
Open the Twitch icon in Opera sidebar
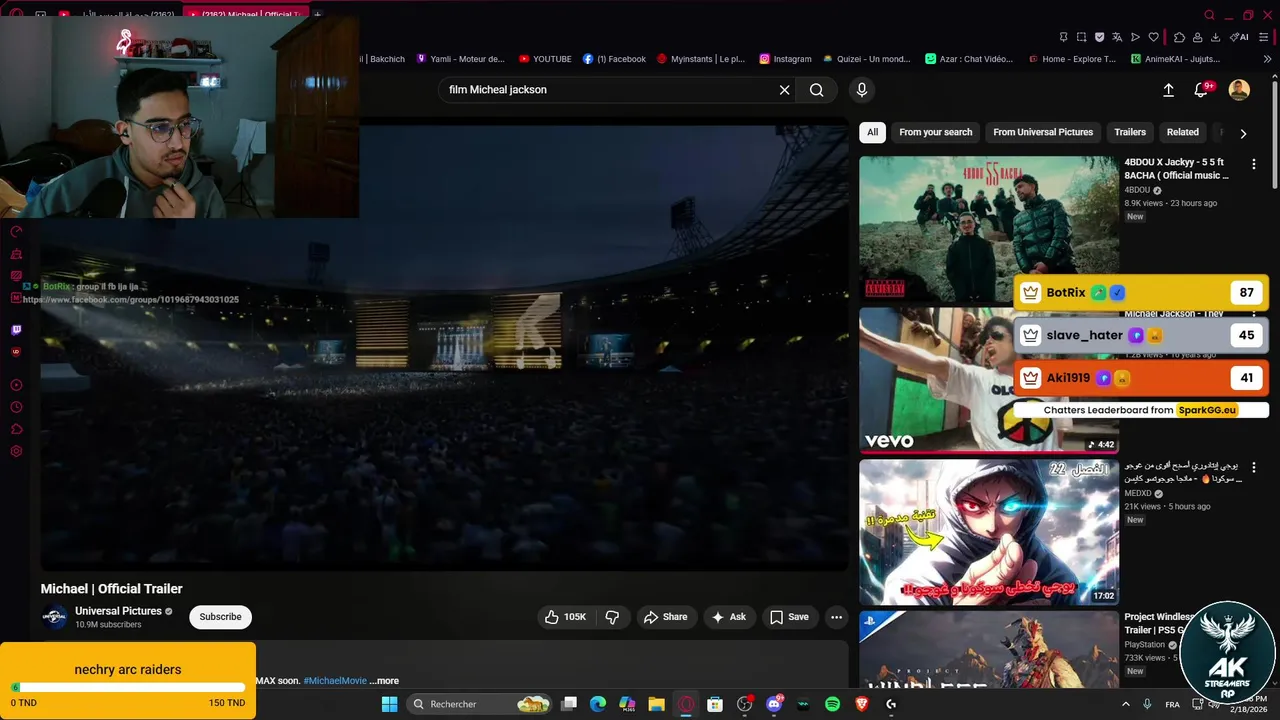(x=16, y=330)
